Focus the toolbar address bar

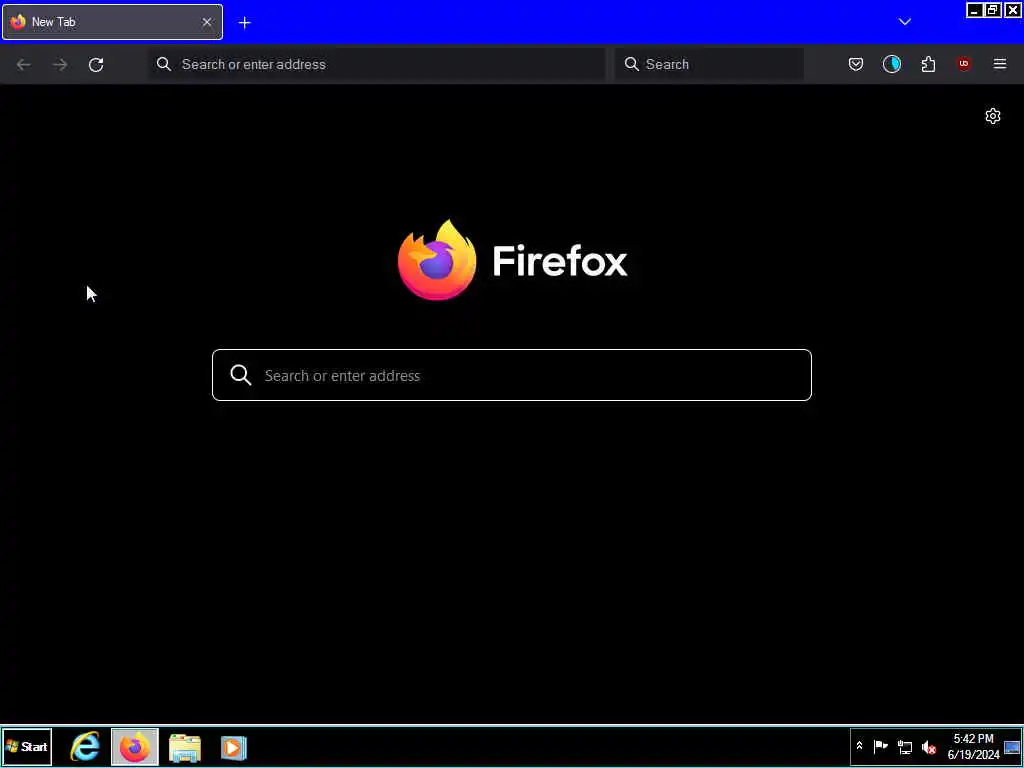pyautogui.click(x=377, y=64)
